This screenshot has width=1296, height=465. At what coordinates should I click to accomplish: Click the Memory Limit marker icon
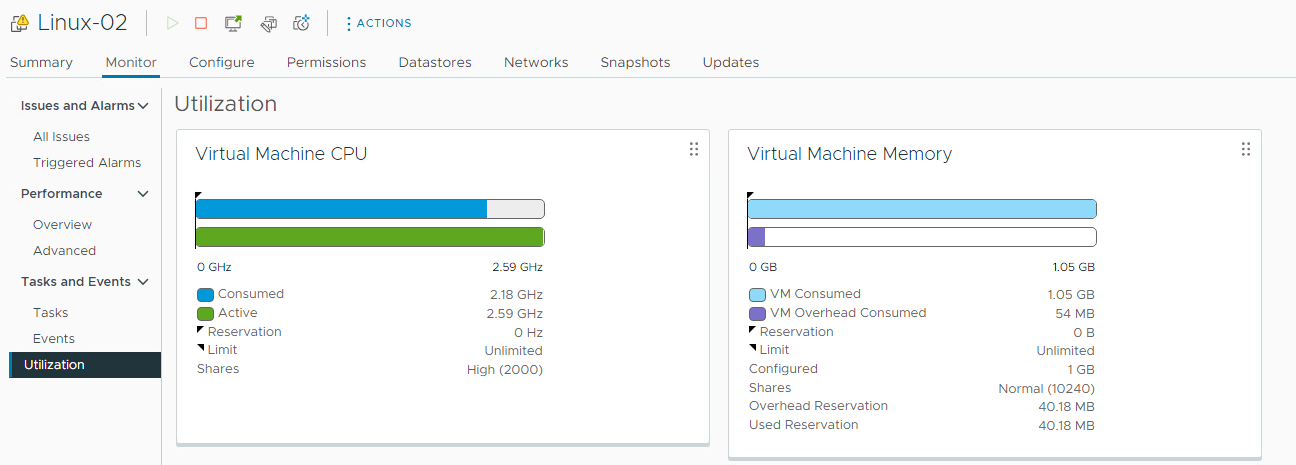pyautogui.click(x=753, y=348)
